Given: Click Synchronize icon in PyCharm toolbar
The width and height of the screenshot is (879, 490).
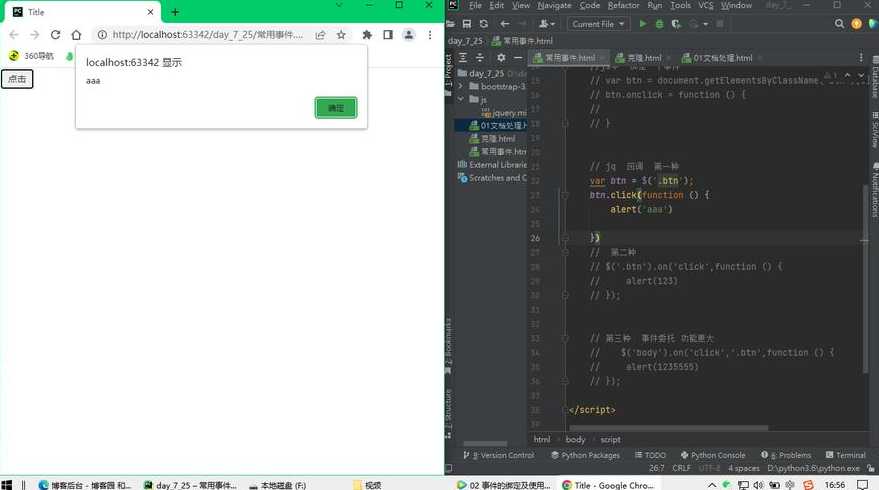Looking at the screenshot, I should click(x=483, y=24).
